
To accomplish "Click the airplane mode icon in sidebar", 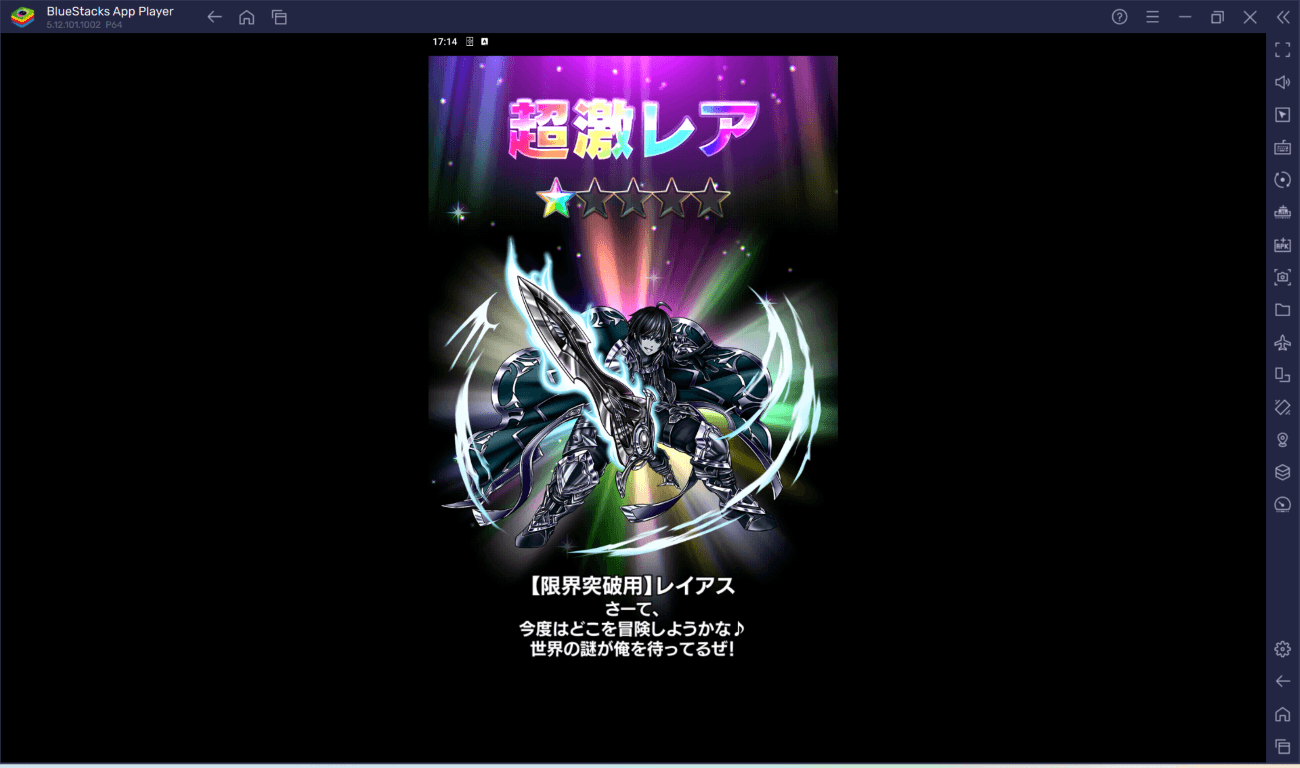I will pos(1283,342).
